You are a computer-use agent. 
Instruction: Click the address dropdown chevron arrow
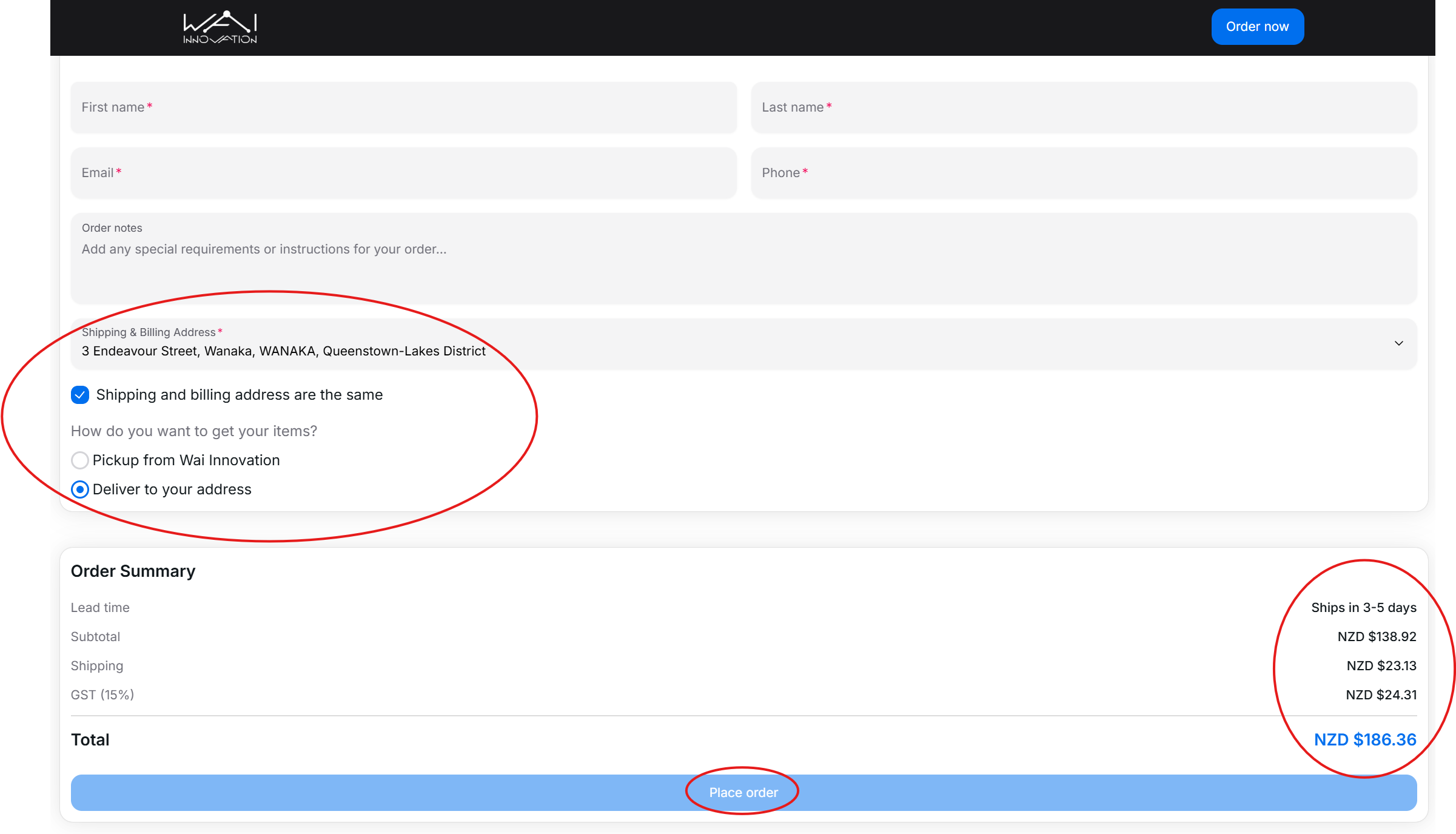coord(1398,343)
